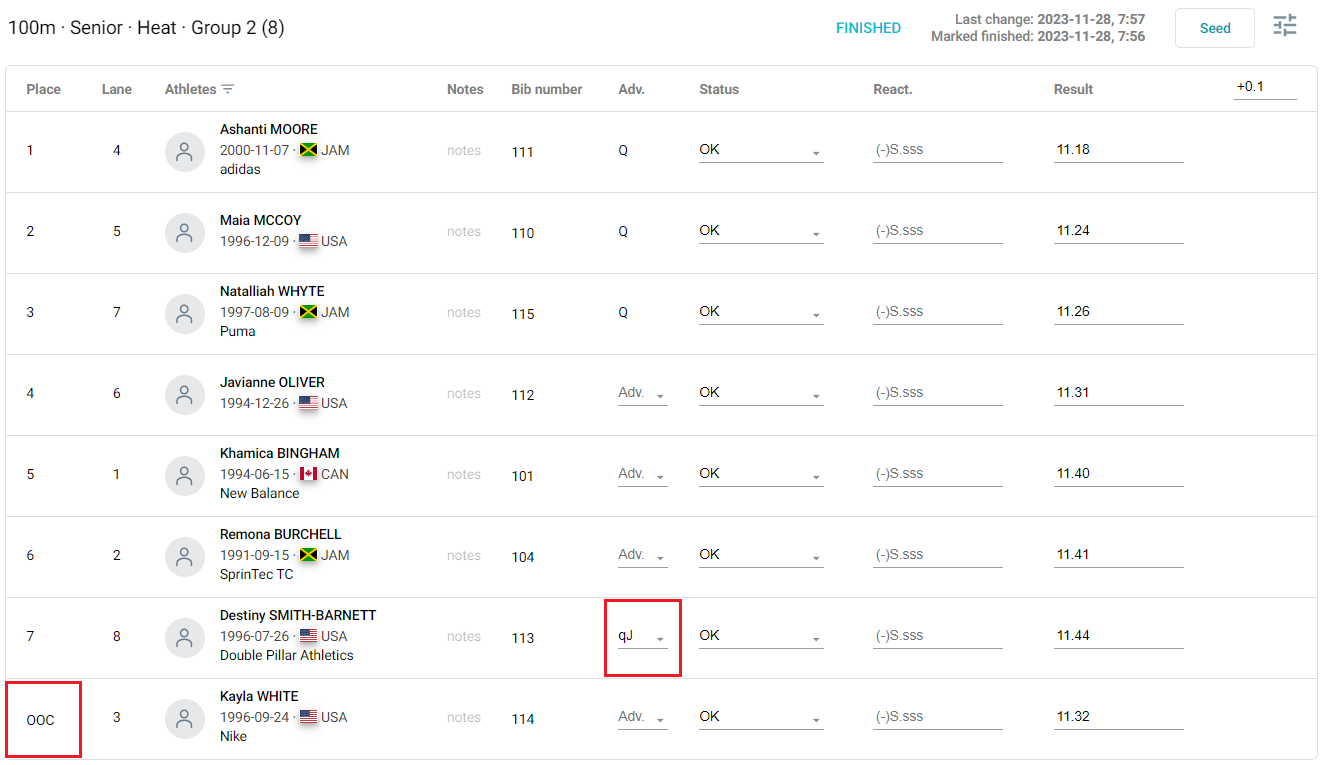Screen dimensions: 1324x765
Task: Change the qJ advancement for Destiny Smith-Barnett
Action: pos(640,635)
